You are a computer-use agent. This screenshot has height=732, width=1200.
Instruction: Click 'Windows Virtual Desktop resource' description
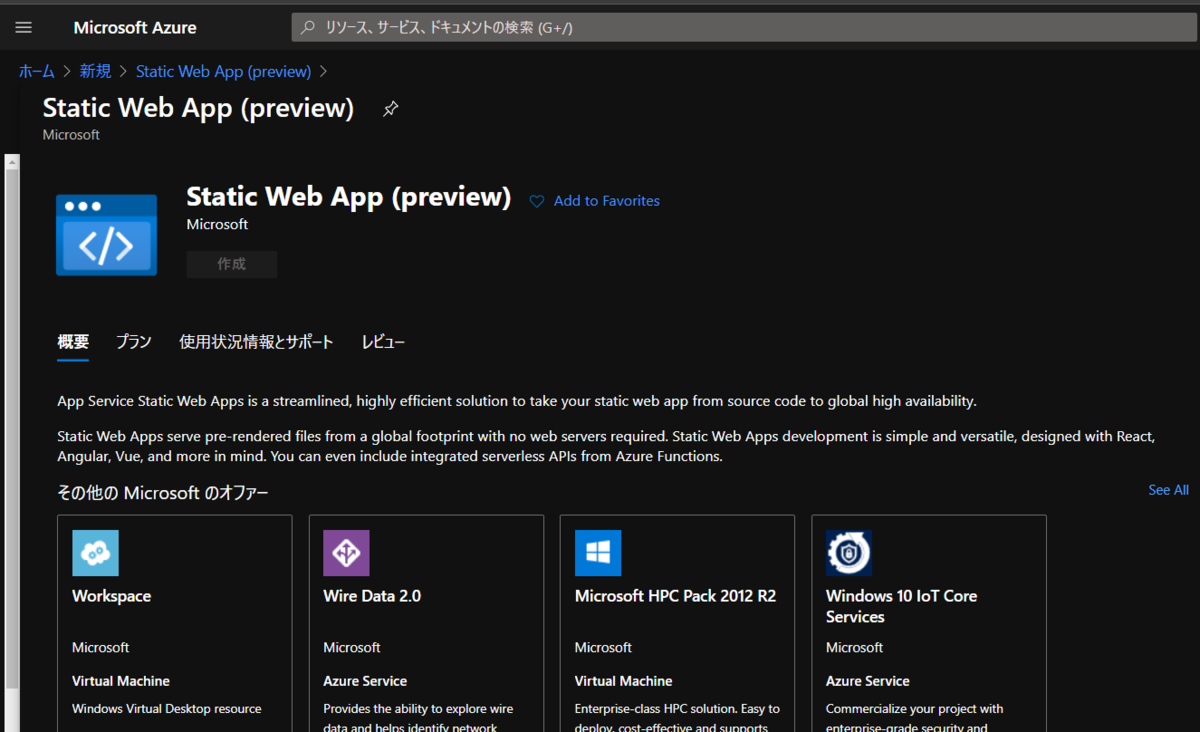point(167,709)
